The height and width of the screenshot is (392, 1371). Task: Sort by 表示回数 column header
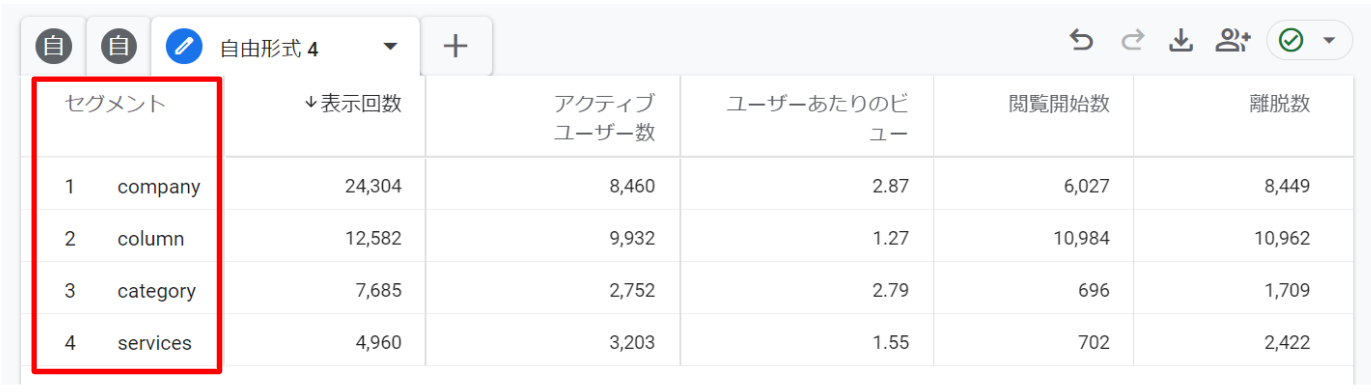pos(353,104)
